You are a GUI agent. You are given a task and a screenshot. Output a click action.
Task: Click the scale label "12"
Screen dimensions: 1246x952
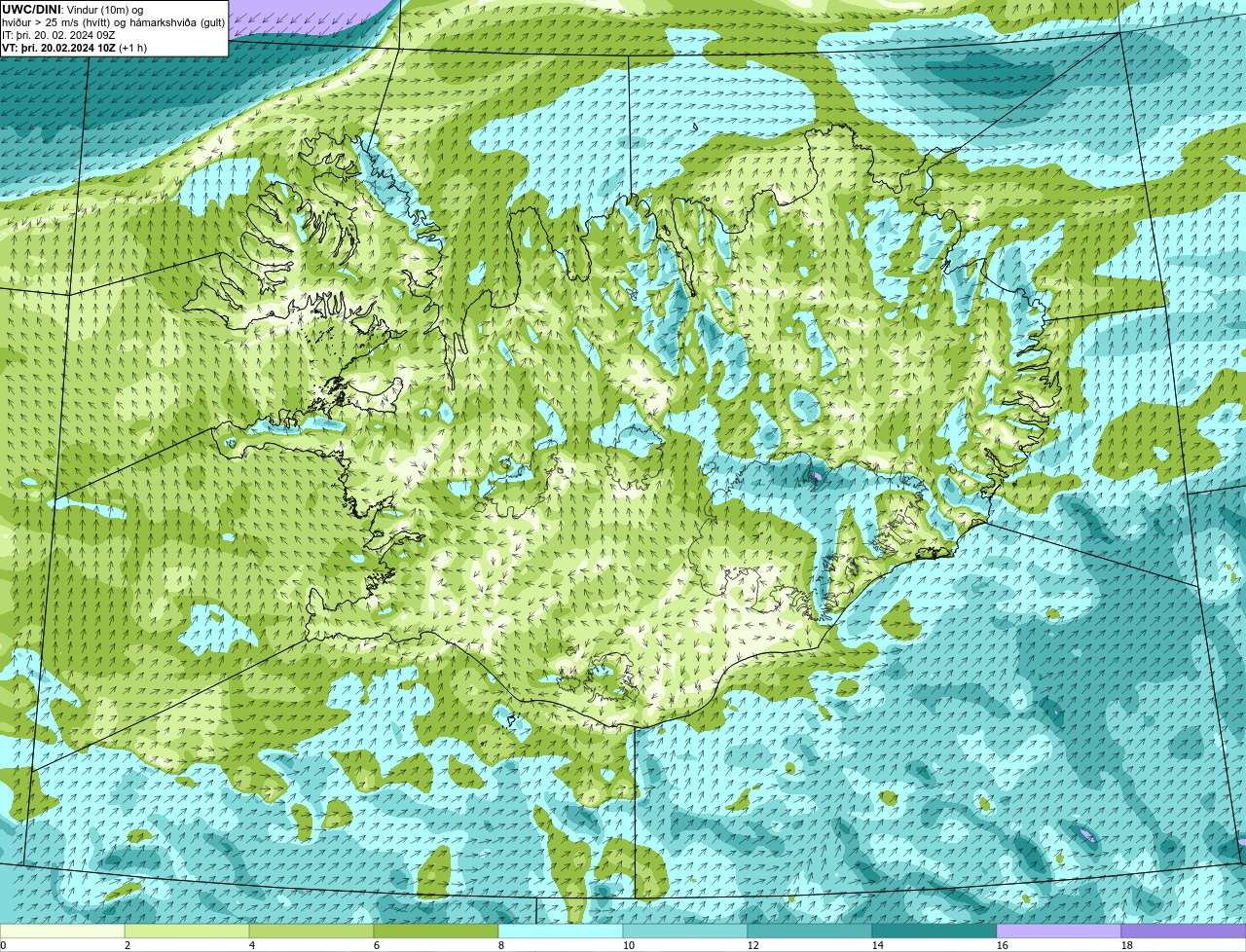click(x=753, y=945)
